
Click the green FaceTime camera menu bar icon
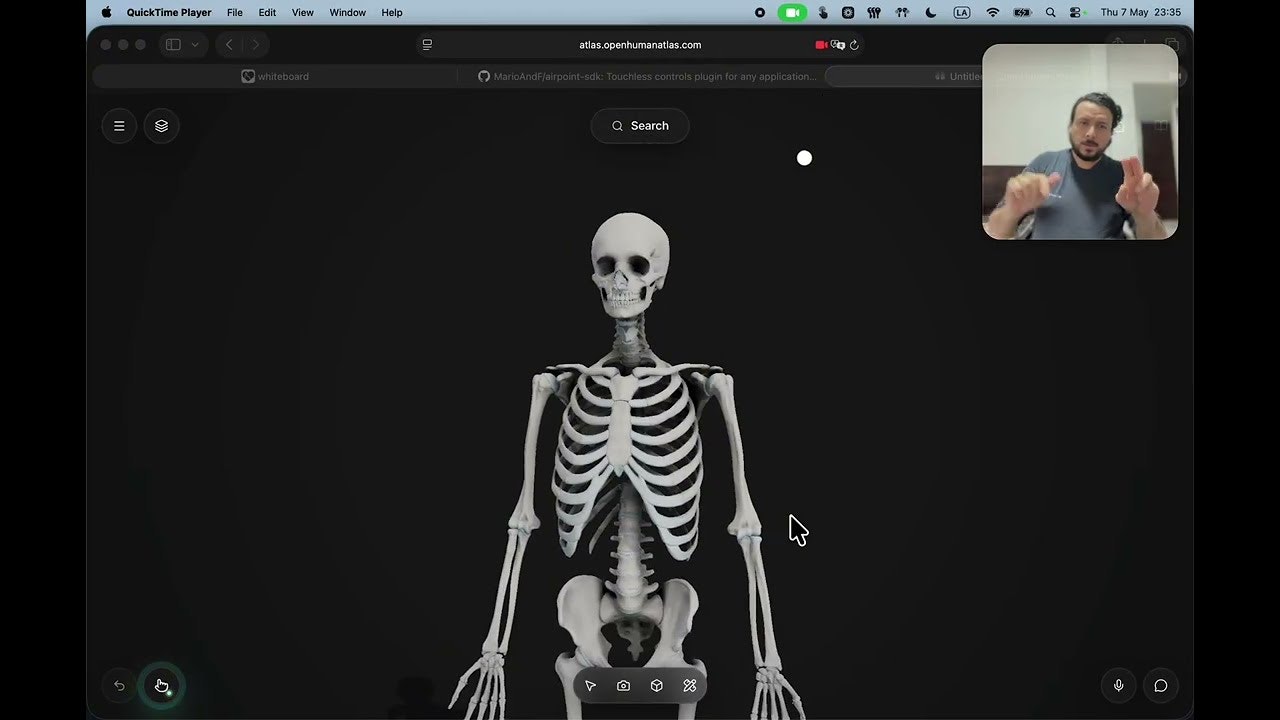[x=792, y=13]
